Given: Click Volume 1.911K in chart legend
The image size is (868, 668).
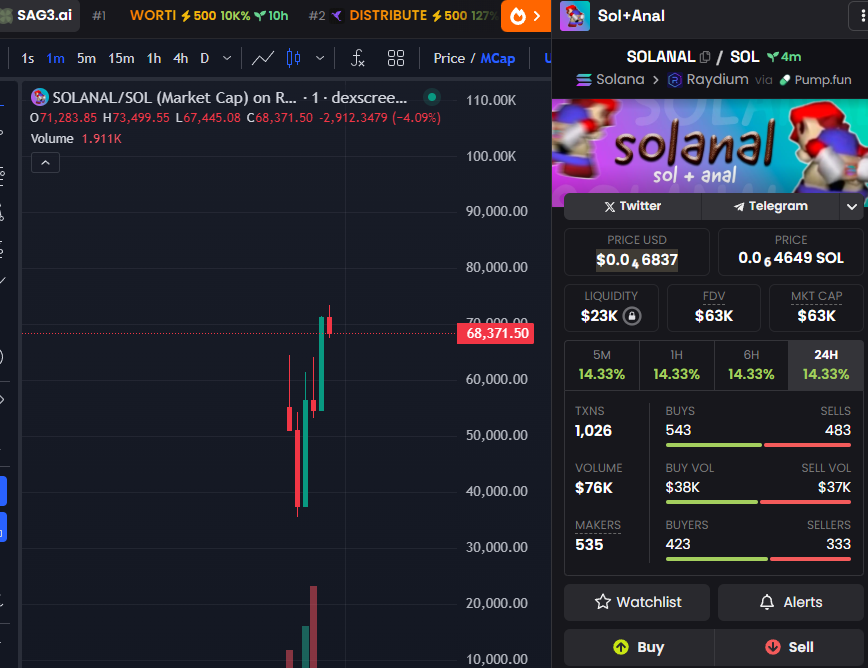Looking at the screenshot, I should tap(76, 138).
